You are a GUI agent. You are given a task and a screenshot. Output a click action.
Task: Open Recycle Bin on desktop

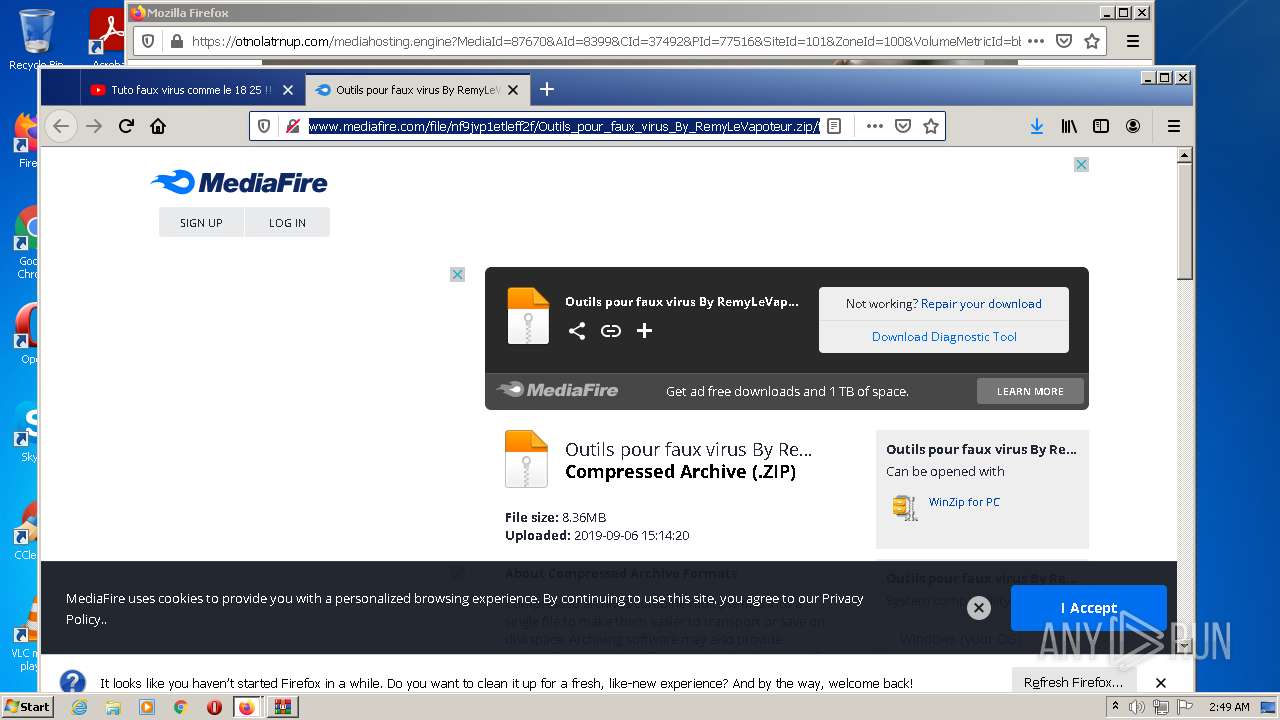tap(36, 40)
